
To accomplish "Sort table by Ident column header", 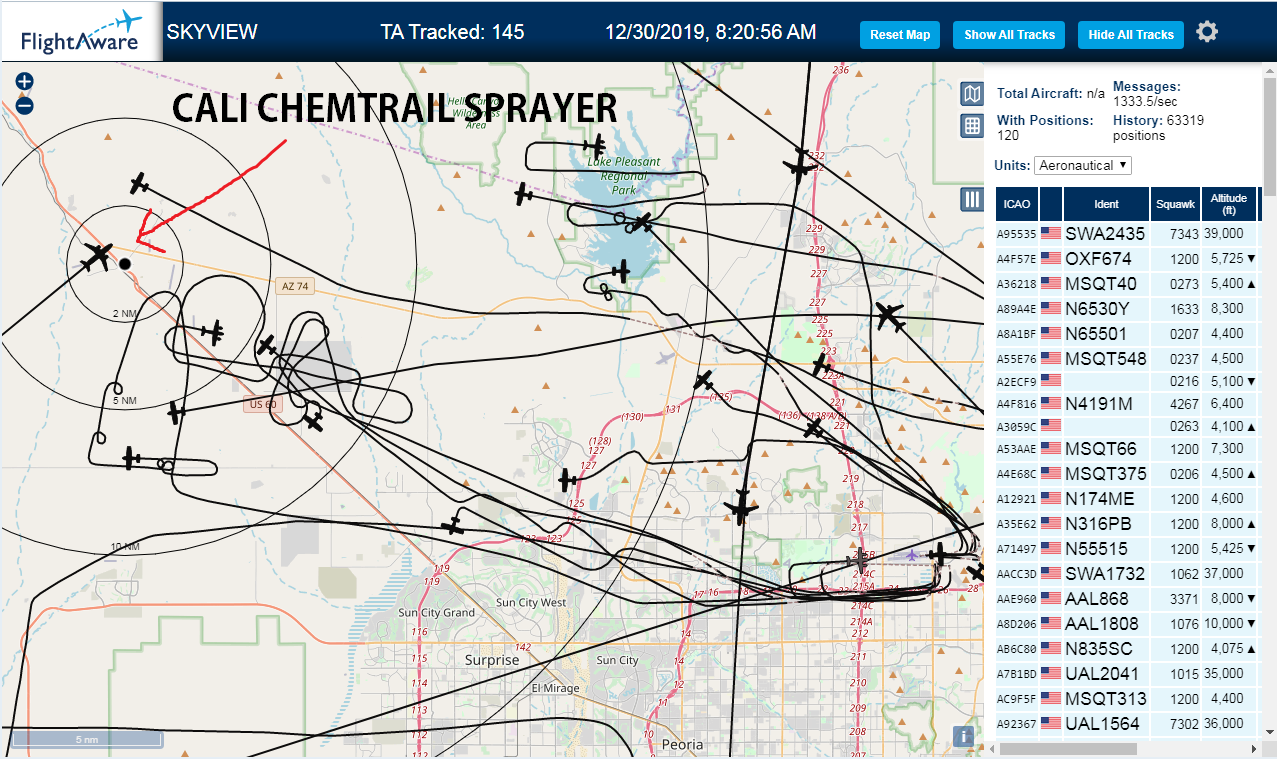I will [x=1106, y=204].
